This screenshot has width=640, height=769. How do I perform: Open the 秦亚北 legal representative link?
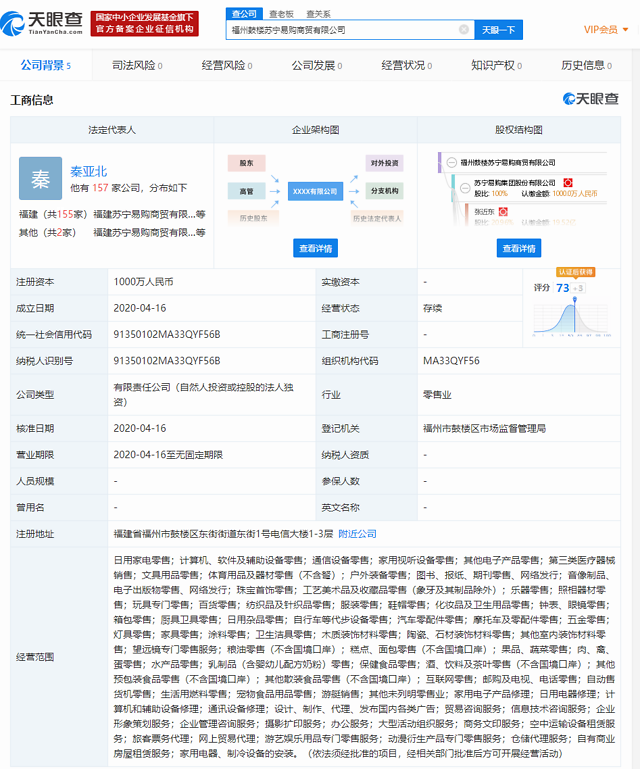(x=88, y=171)
